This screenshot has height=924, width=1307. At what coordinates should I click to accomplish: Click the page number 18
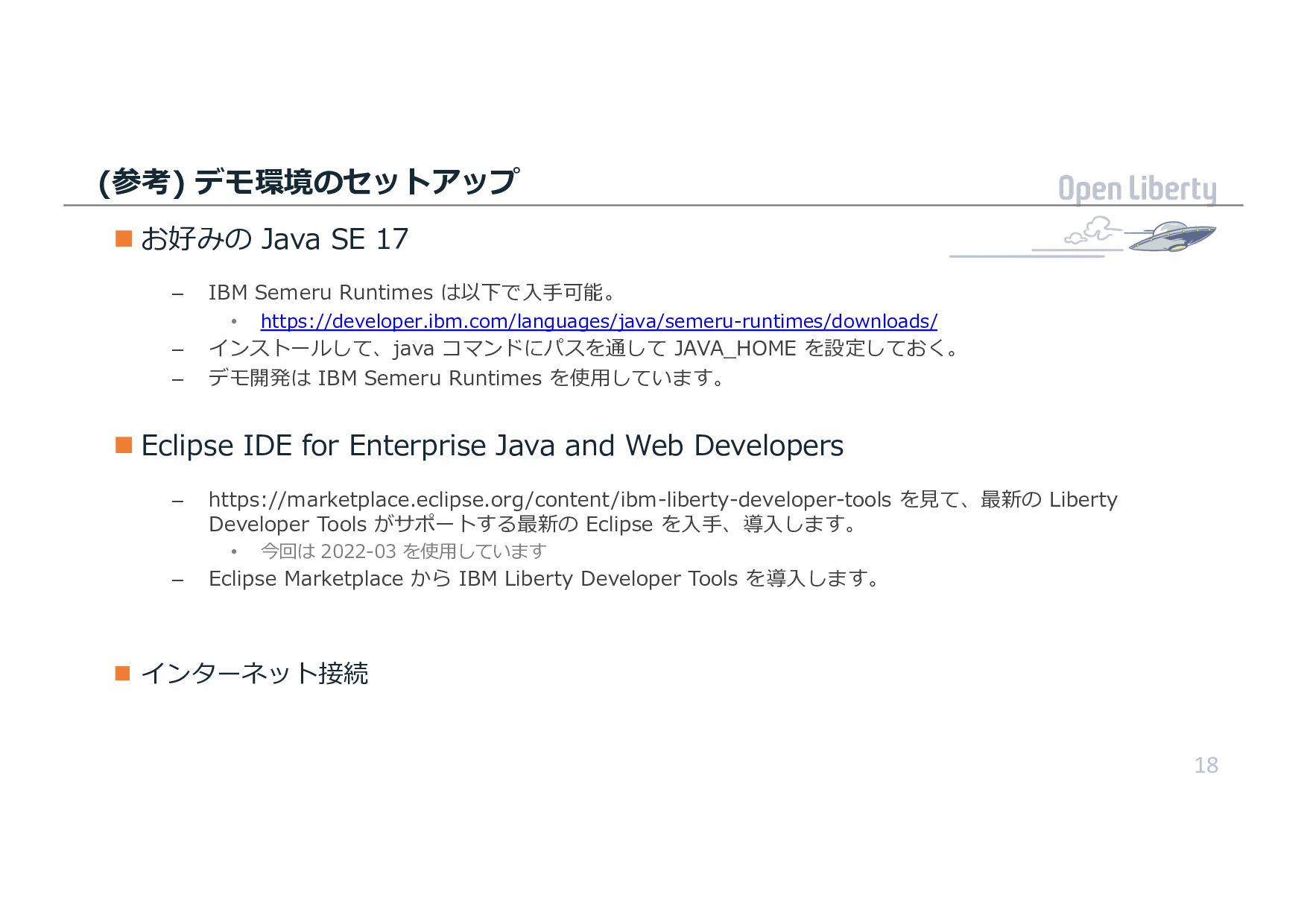click(1206, 765)
